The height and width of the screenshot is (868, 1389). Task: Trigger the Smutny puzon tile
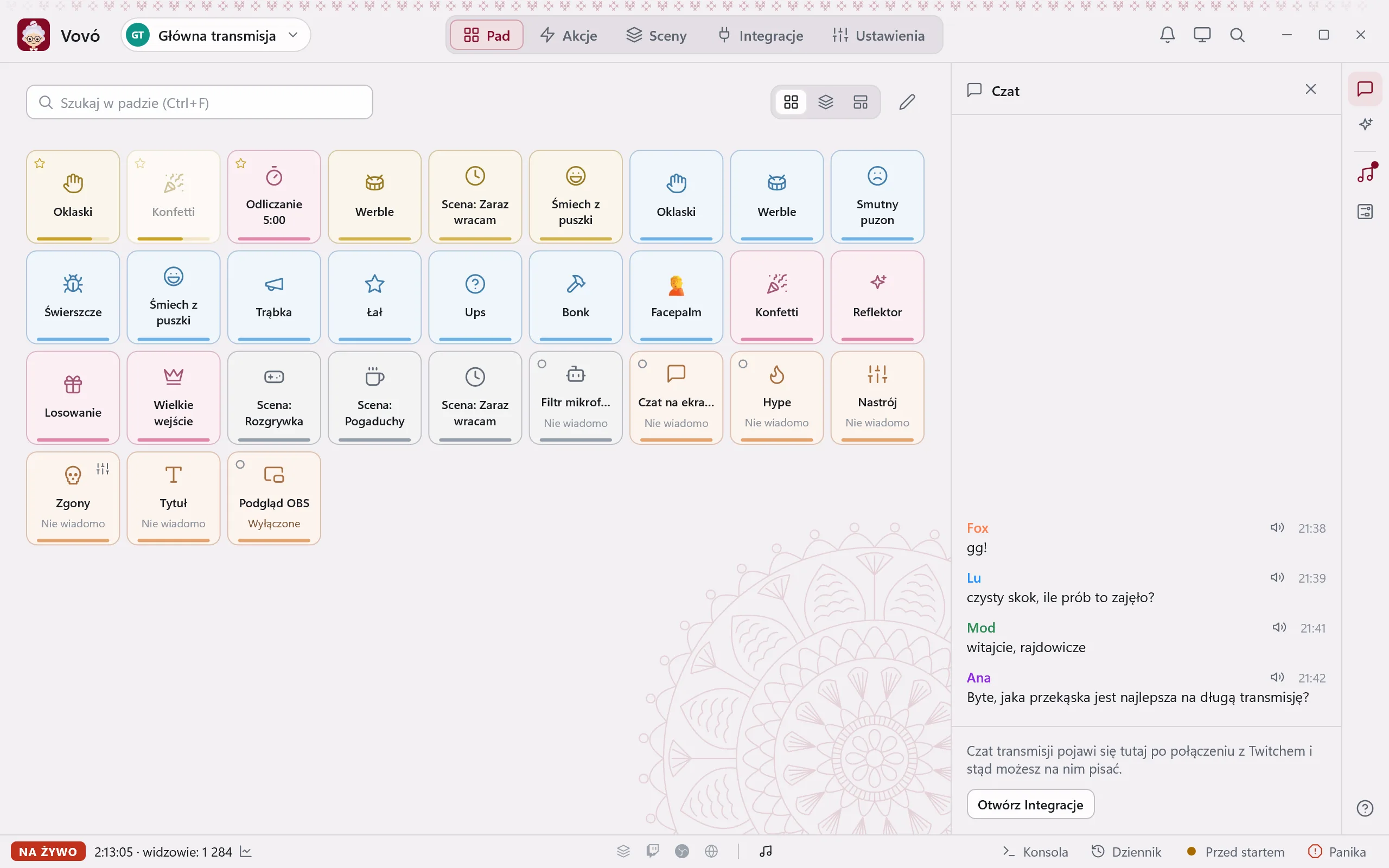click(877, 196)
